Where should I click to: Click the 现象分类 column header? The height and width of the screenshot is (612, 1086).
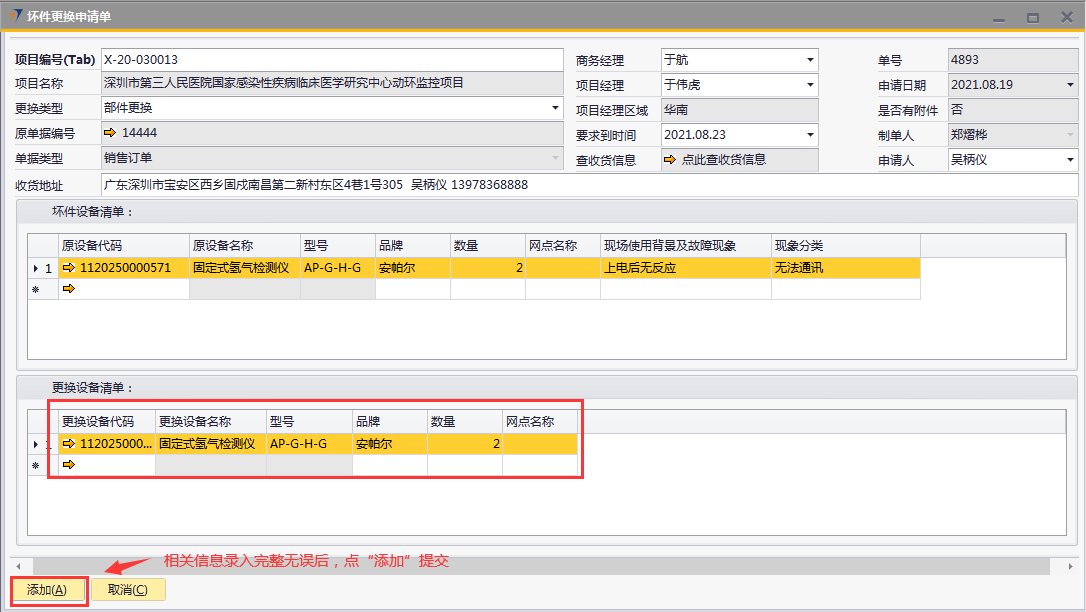pos(844,246)
